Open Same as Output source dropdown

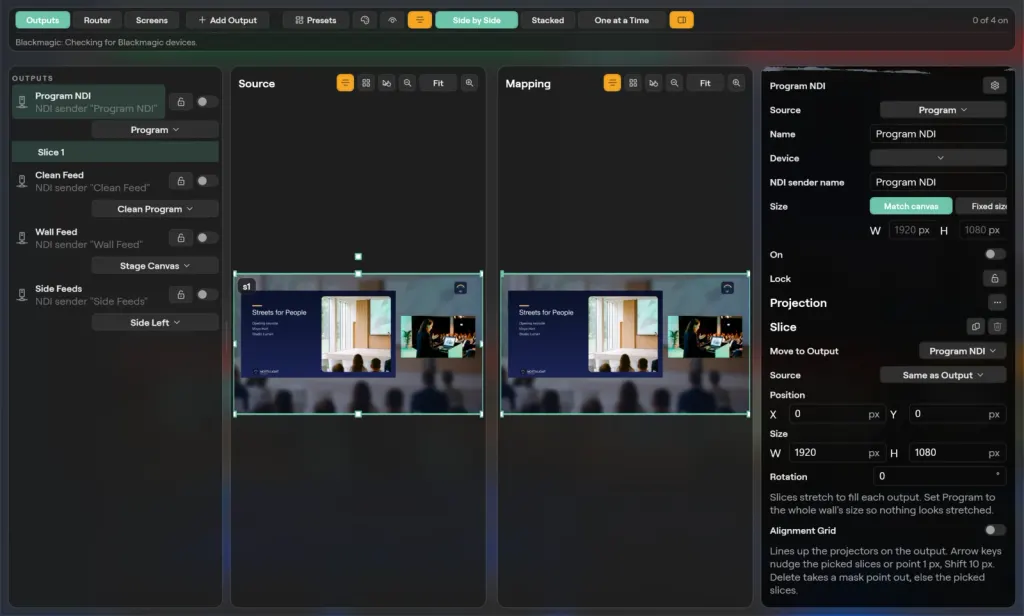click(942, 375)
